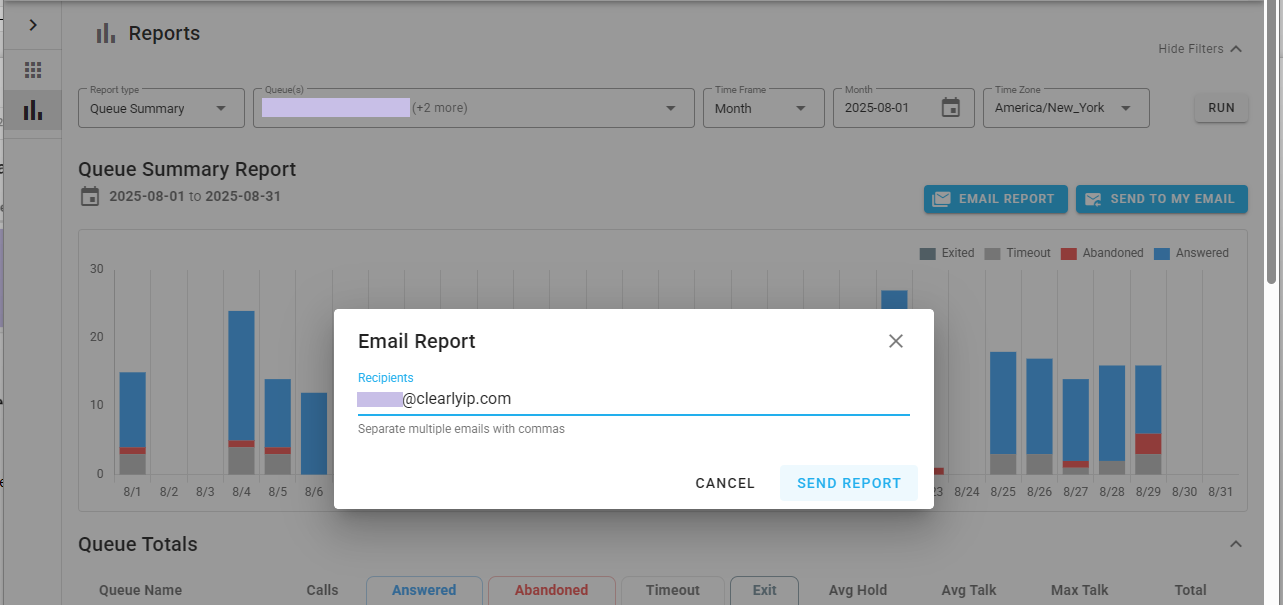Collapse filters using Hide Filters
1283x605 pixels.
(1199, 49)
